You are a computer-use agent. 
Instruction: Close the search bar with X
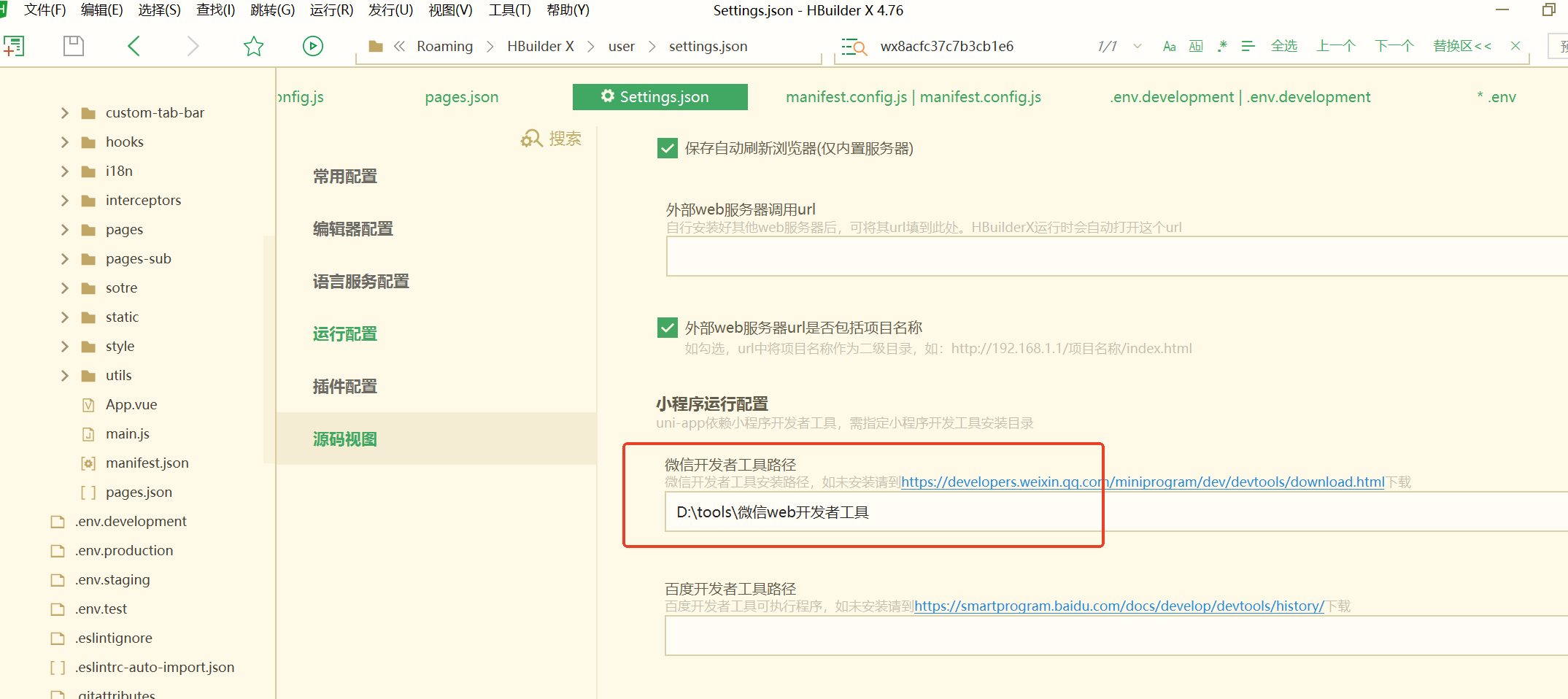coord(1515,46)
